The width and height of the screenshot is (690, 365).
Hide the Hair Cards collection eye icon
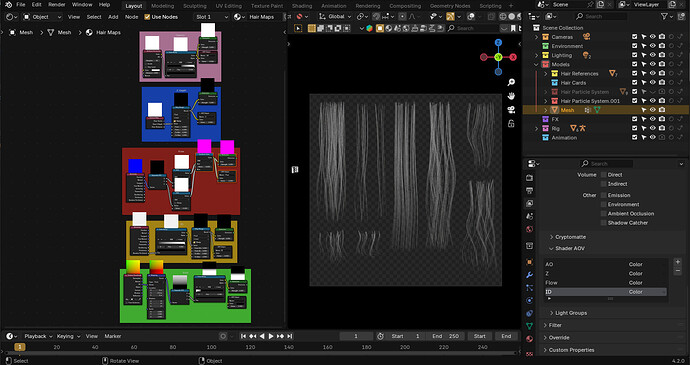point(653,83)
